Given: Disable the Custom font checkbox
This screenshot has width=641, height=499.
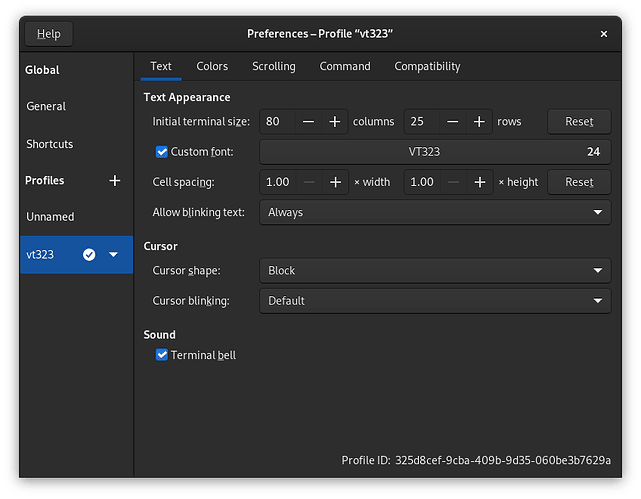Looking at the screenshot, I should pos(162,152).
